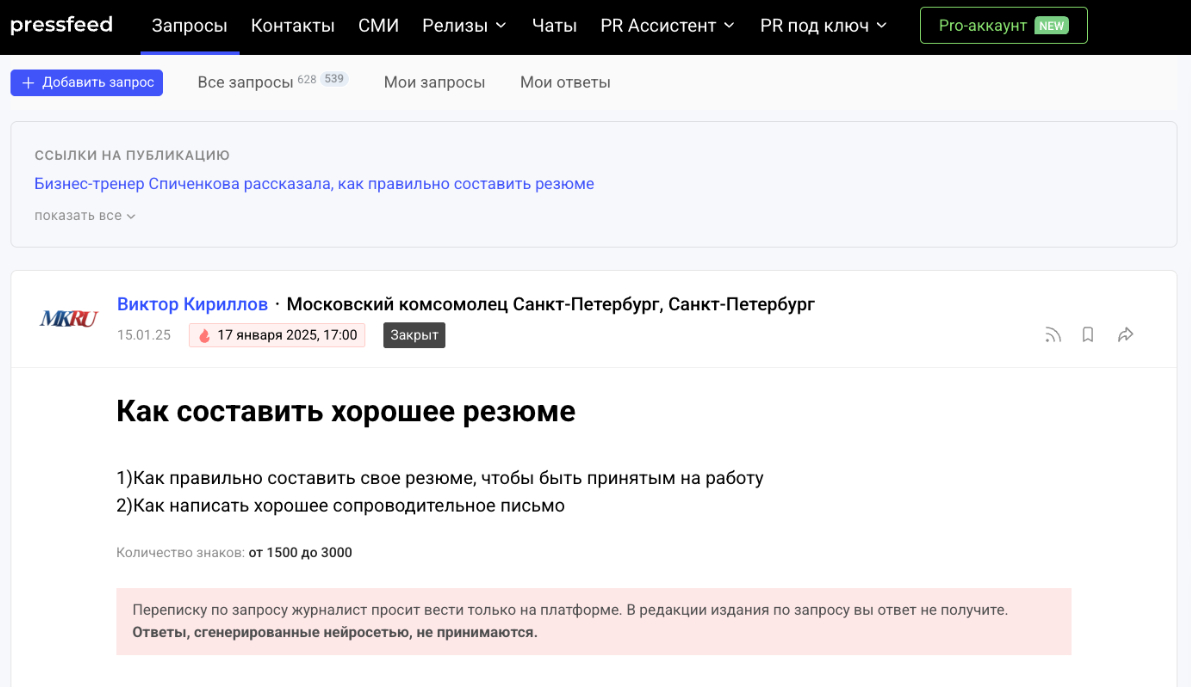The height and width of the screenshot is (691, 1191).
Task: Subscribe via the RSS feed icon
Action: (1052, 335)
